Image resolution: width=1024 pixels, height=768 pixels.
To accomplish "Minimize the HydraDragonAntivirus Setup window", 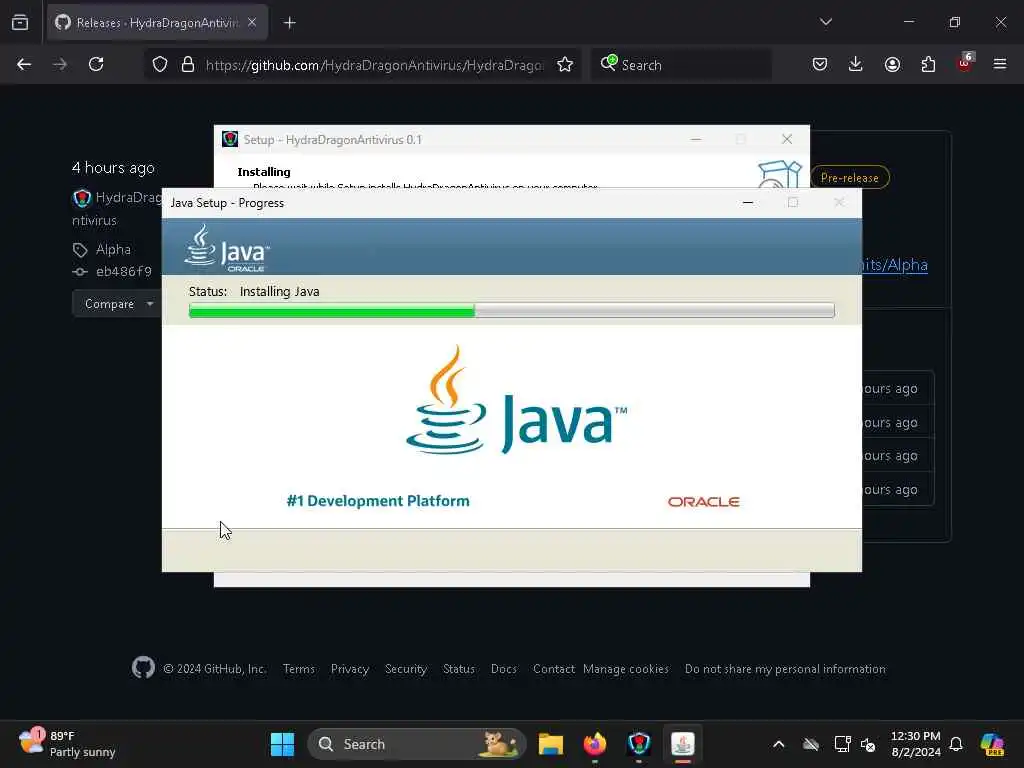I will (x=696, y=139).
